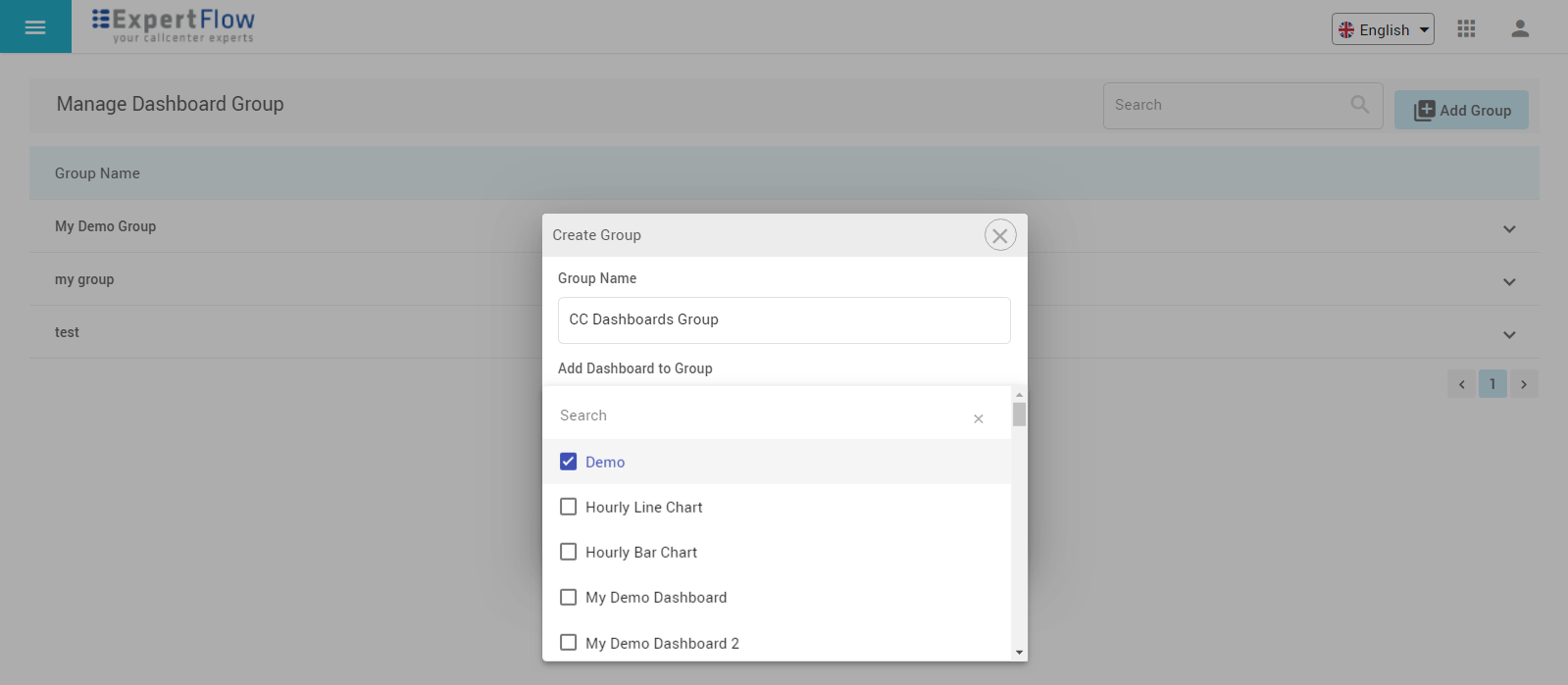Expand the My Demo Group row

1509,228
